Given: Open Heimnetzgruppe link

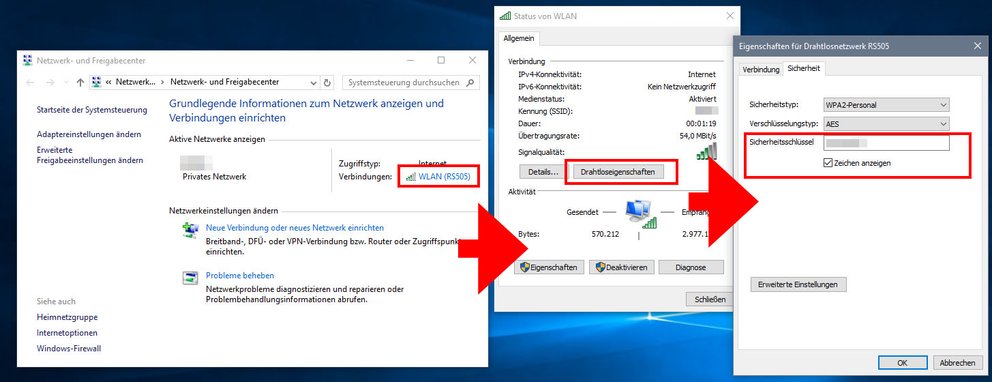Looking at the screenshot, I should [67, 317].
